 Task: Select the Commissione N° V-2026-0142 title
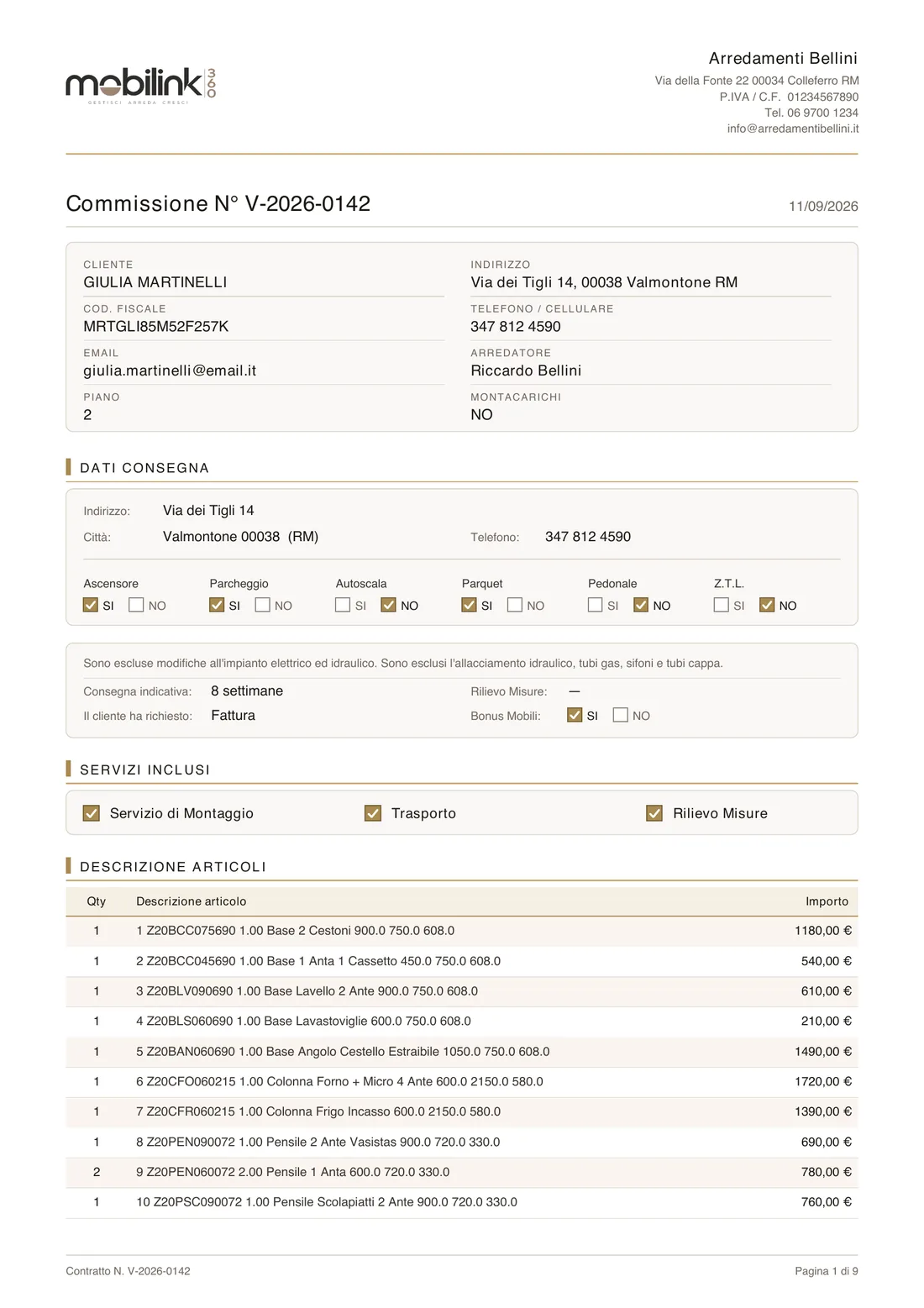pyautogui.click(x=218, y=203)
